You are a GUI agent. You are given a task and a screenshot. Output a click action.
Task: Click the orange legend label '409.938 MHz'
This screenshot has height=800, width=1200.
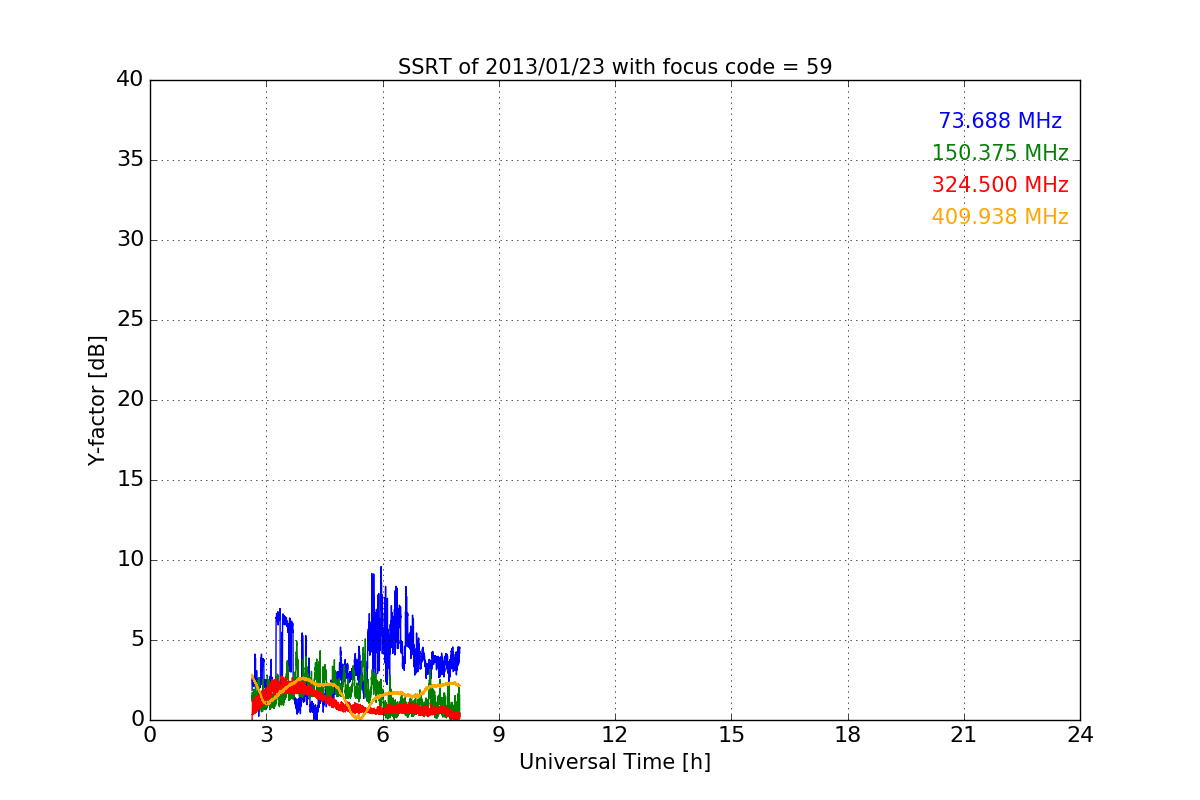pos(1000,217)
